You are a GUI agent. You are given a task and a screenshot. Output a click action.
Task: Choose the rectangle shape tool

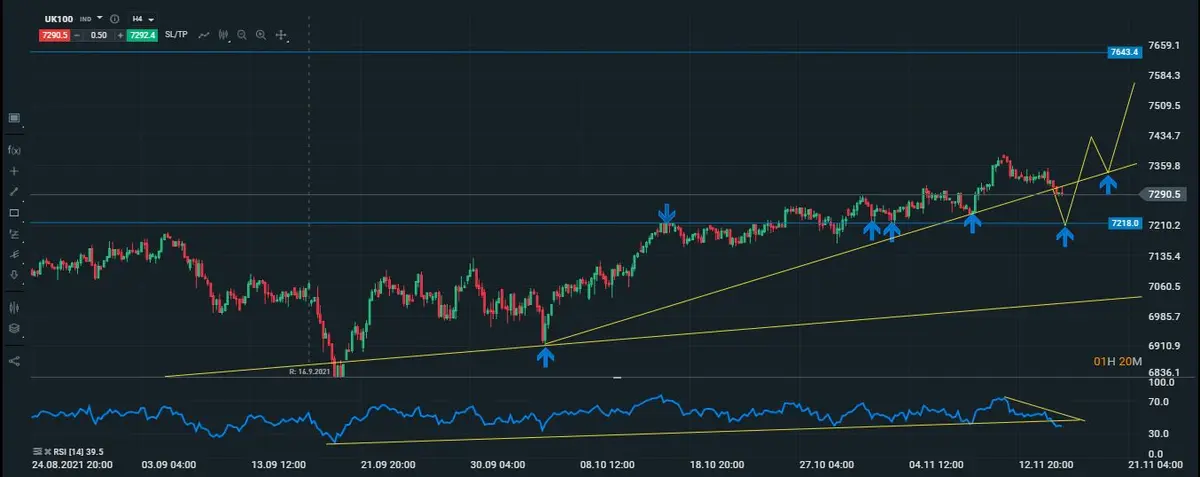(x=14, y=213)
